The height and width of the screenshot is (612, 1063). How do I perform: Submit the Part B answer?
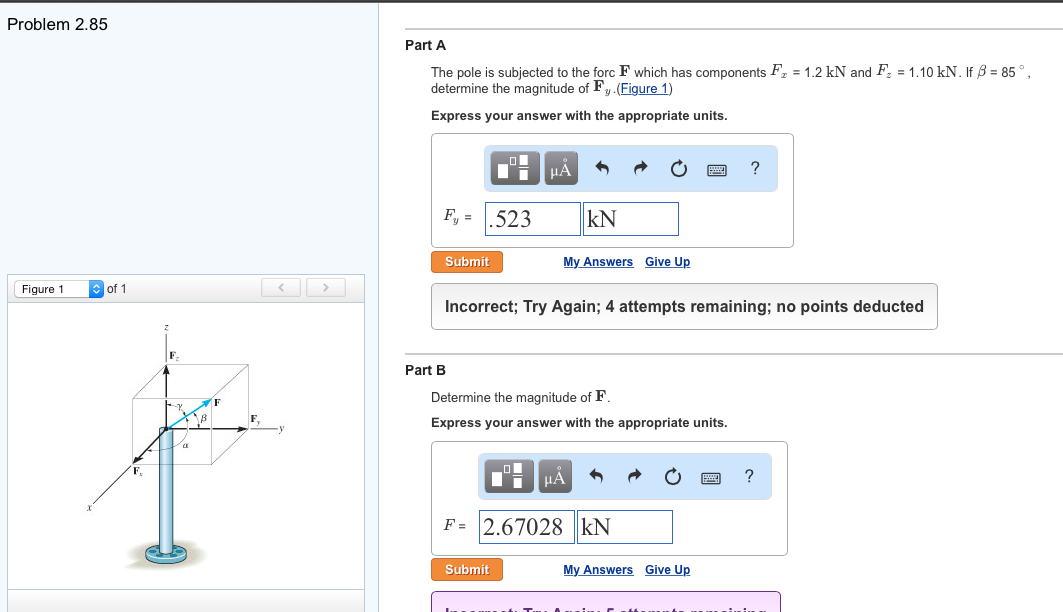tap(467, 569)
